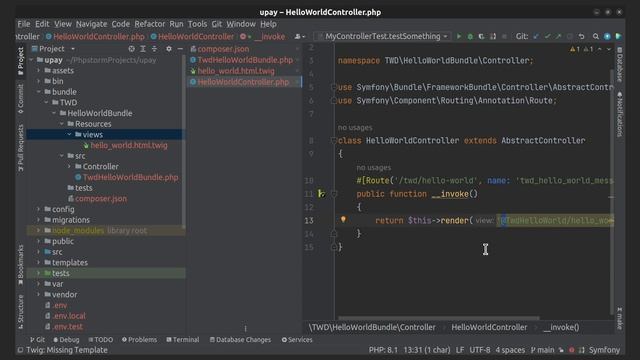Open the Refactor menu
640x360 pixels.
coord(149,24)
